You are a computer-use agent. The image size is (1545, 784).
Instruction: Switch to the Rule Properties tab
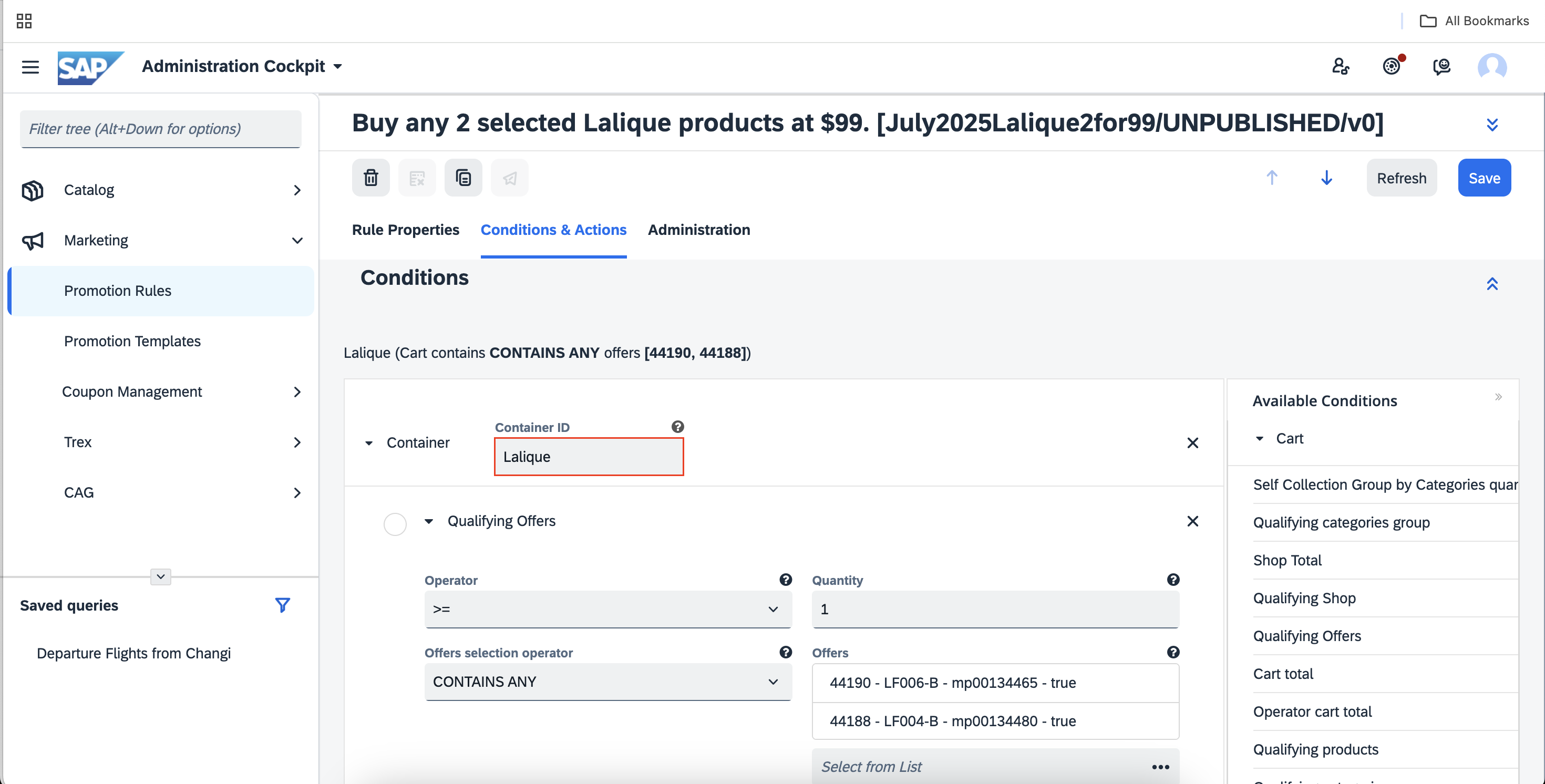click(x=406, y=230)
